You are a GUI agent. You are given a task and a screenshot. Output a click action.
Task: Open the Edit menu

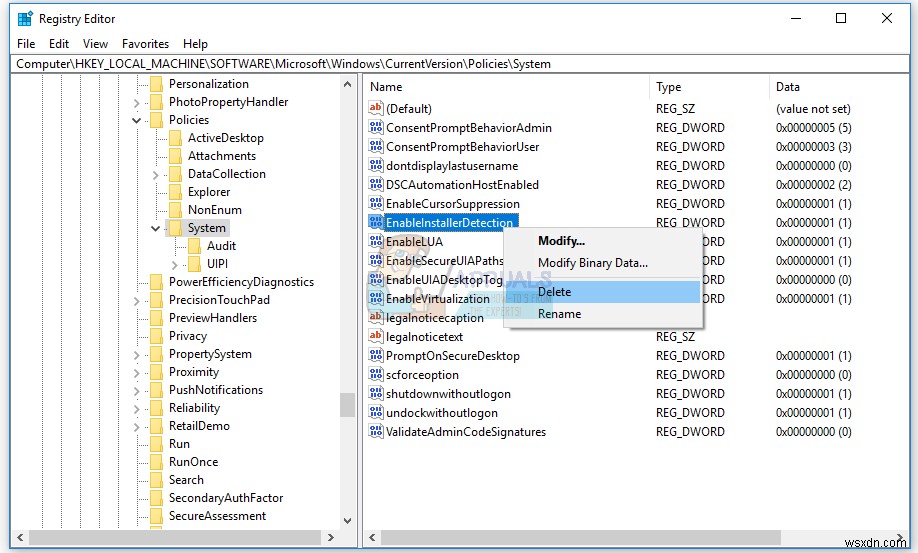pyautogui.click(x=59, y=44)
